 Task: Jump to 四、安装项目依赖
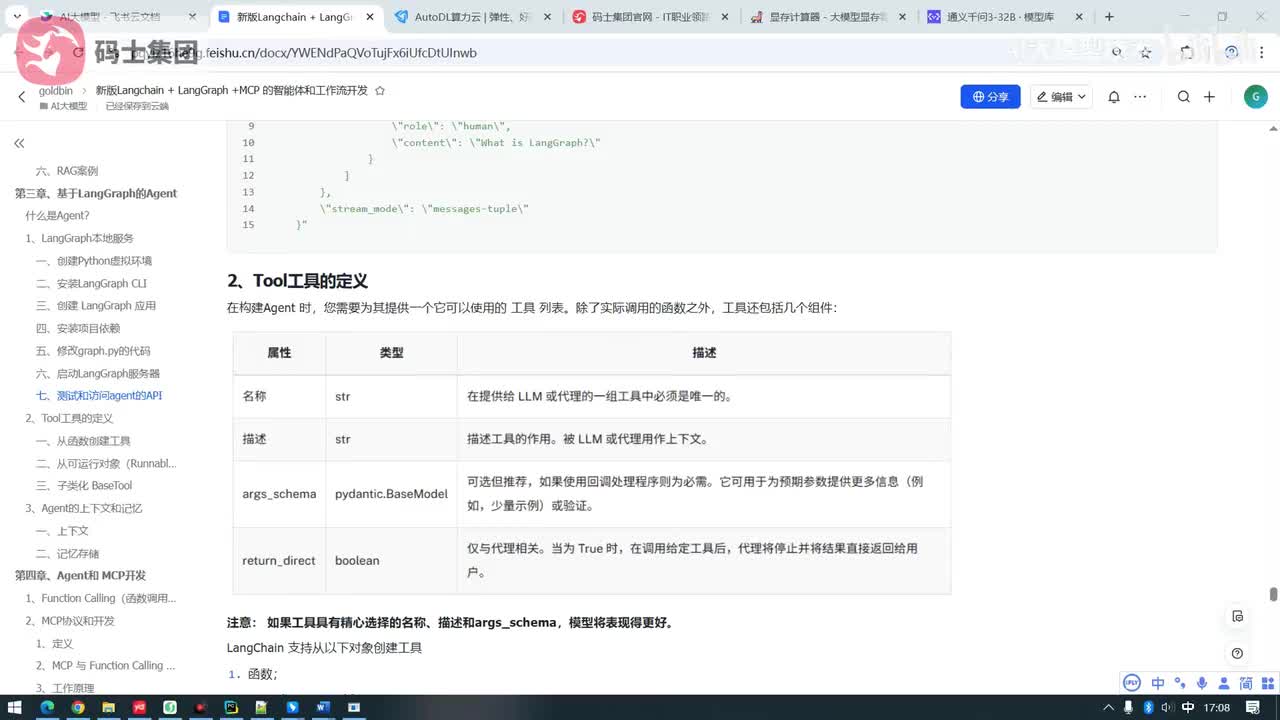pyautogui.click(x=78, y=328)
